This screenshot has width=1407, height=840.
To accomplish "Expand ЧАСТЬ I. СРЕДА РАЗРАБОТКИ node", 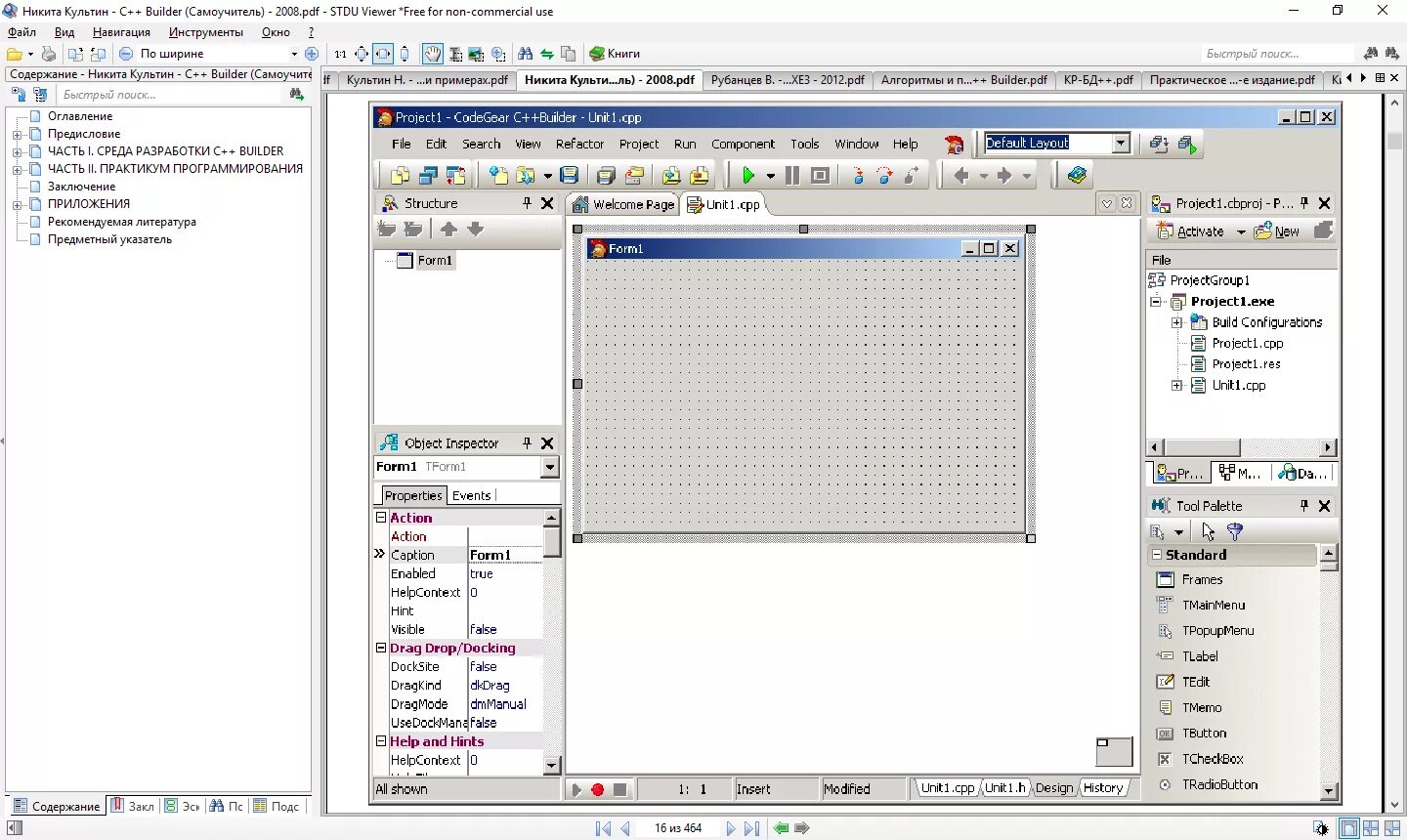I will pos(17,151).
